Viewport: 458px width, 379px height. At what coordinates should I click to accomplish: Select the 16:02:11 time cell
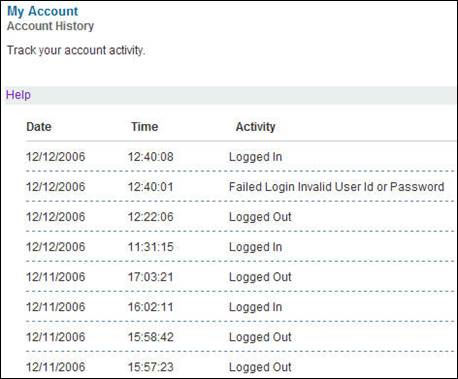click(151, 307)
